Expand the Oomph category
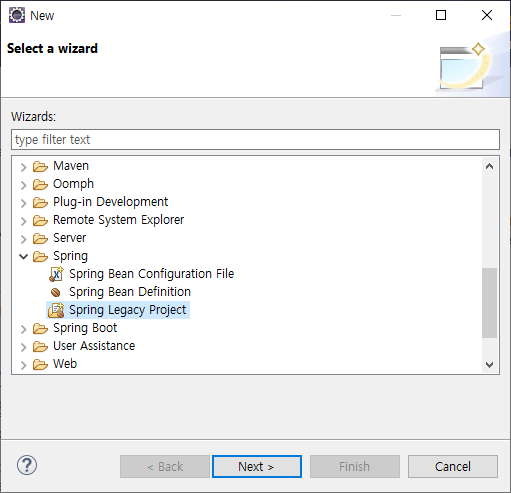The width and height of the screenshot is (511, 493). [x=23, y=185]
